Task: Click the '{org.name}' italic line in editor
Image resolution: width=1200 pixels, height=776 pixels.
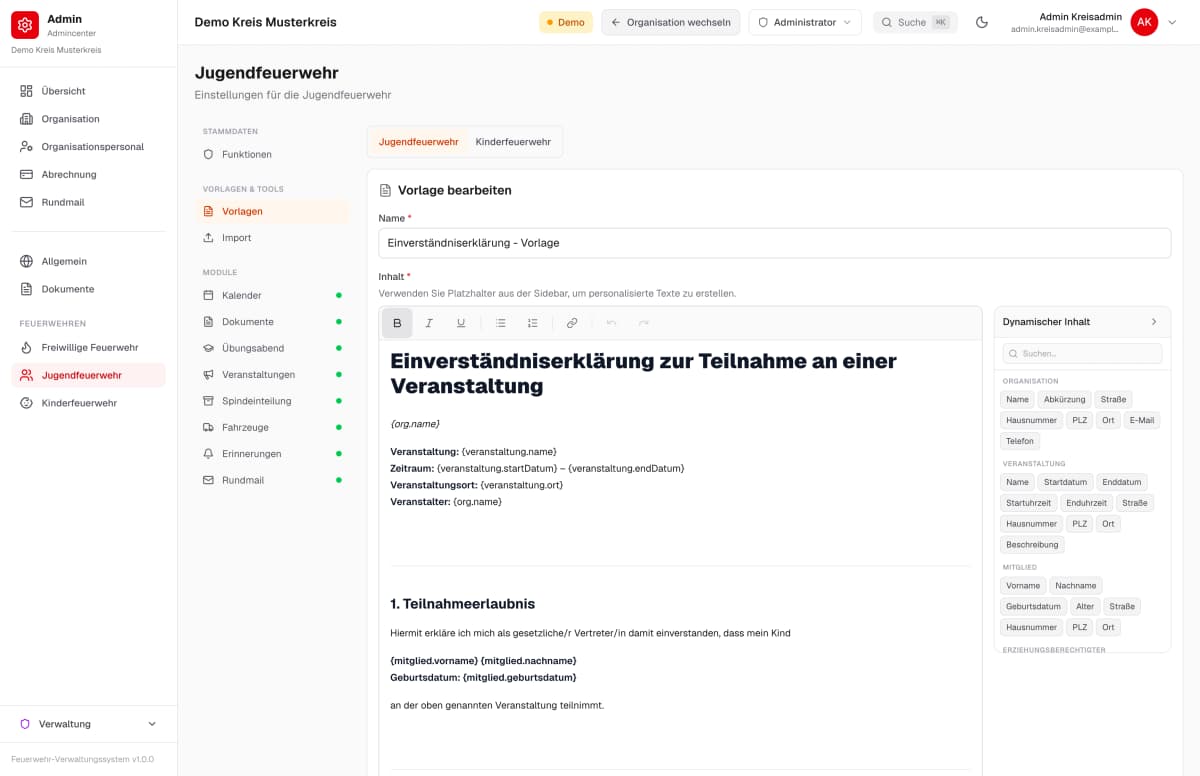Action: click(x=415, y=424)
